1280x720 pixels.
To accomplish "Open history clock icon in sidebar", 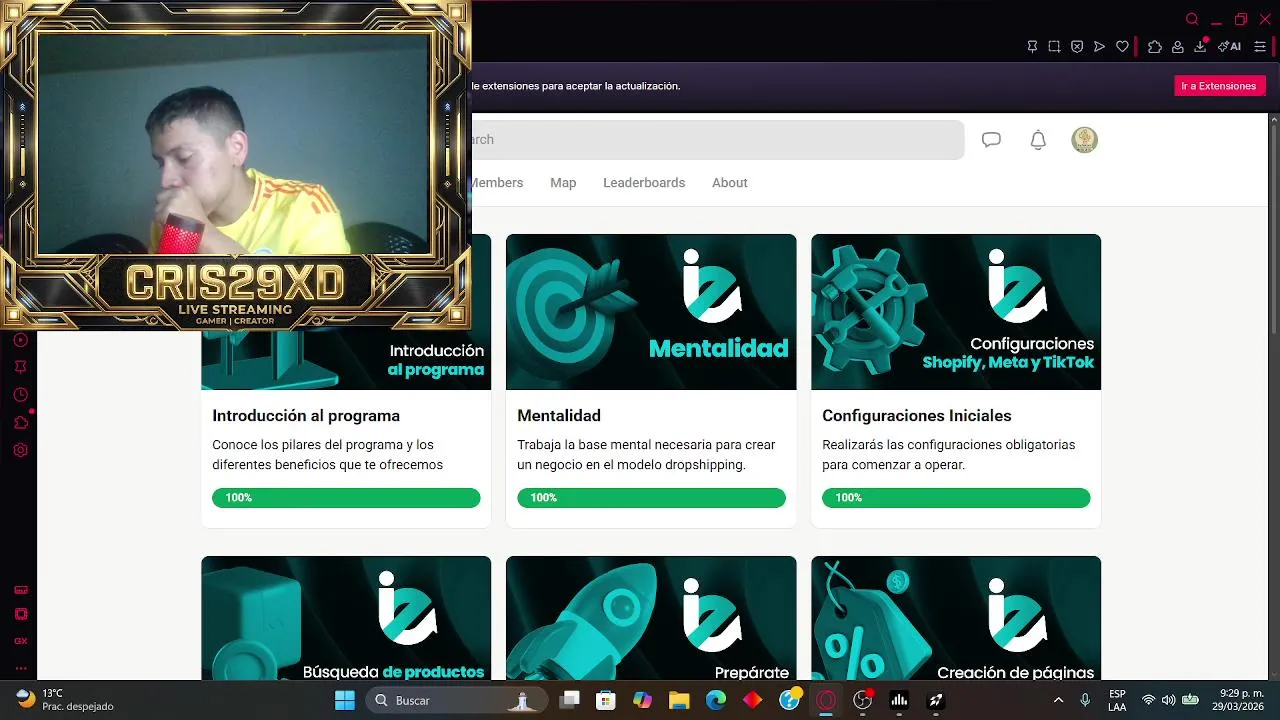I will pyautogui.click(x=20, y=395).
